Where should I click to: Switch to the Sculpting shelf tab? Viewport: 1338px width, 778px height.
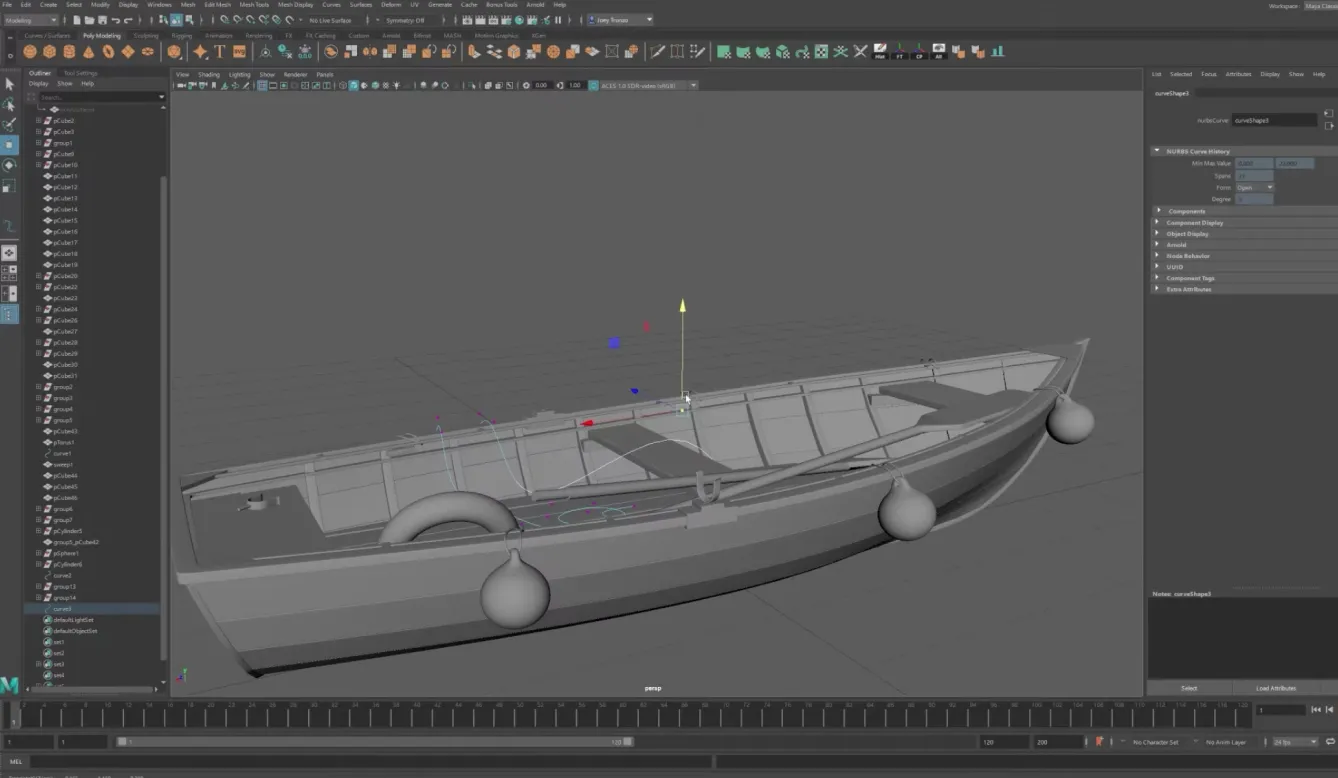pos(146,36)
